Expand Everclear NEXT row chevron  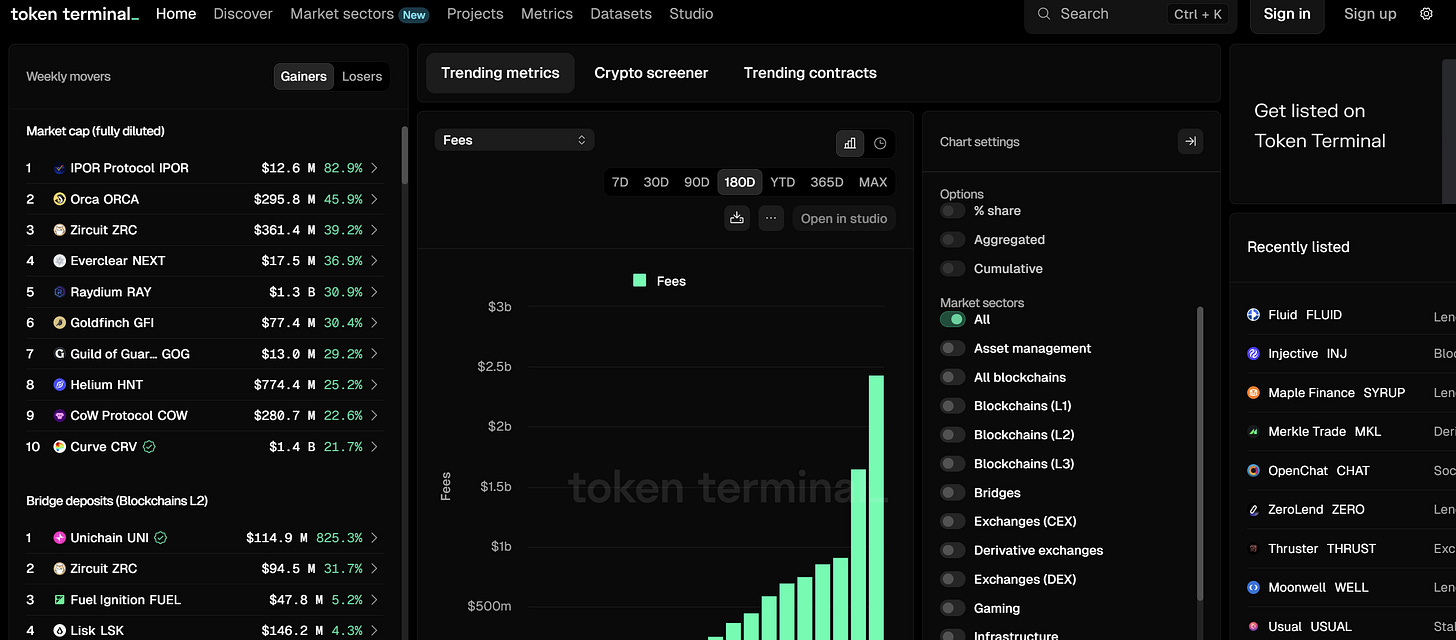pyautogui.click(x=374, y=261)
